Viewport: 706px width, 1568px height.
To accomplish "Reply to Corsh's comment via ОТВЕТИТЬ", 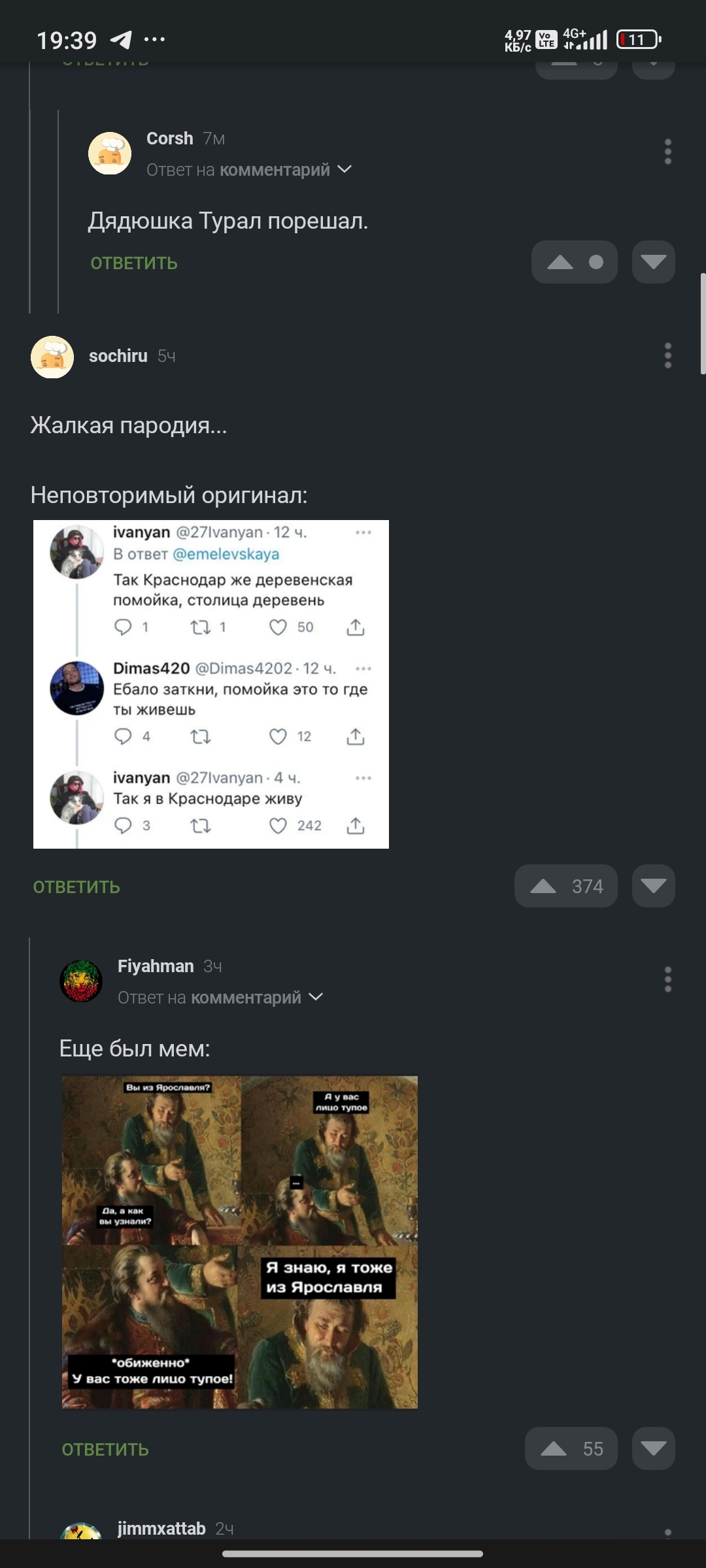I will click(134, 263).
